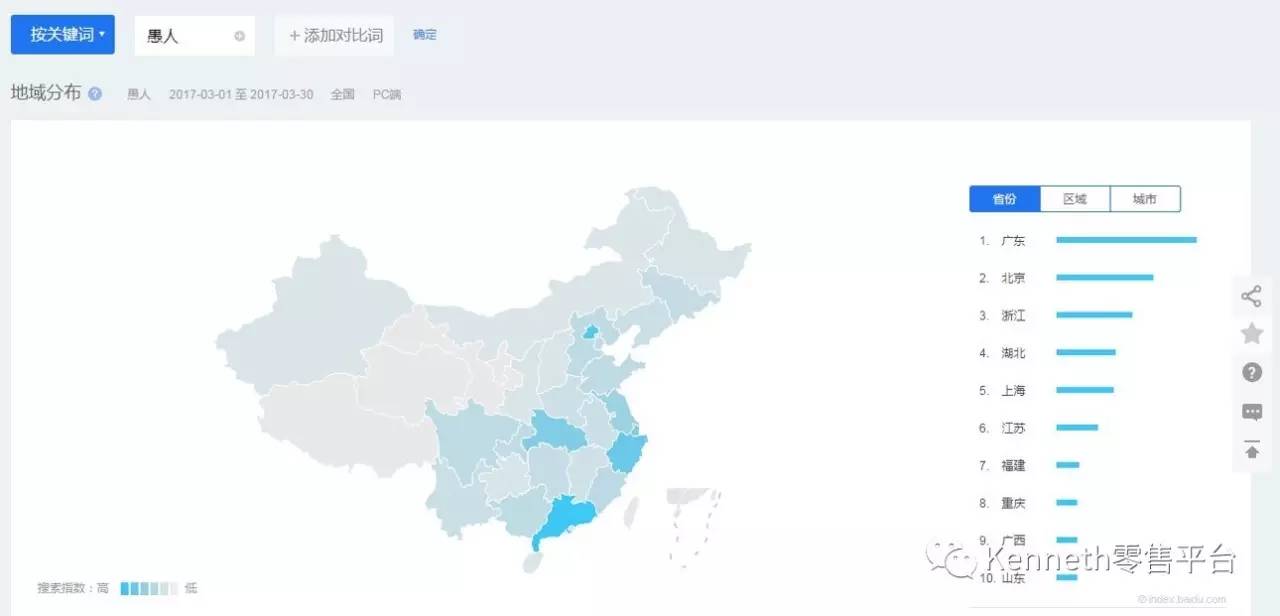Open the feedback chat bubble icon

click(1251, 411)
